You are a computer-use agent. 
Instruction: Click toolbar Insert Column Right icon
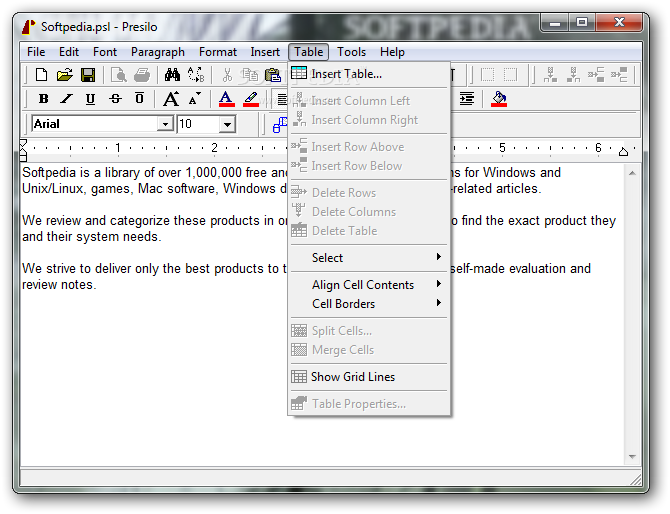pos(573,75)
